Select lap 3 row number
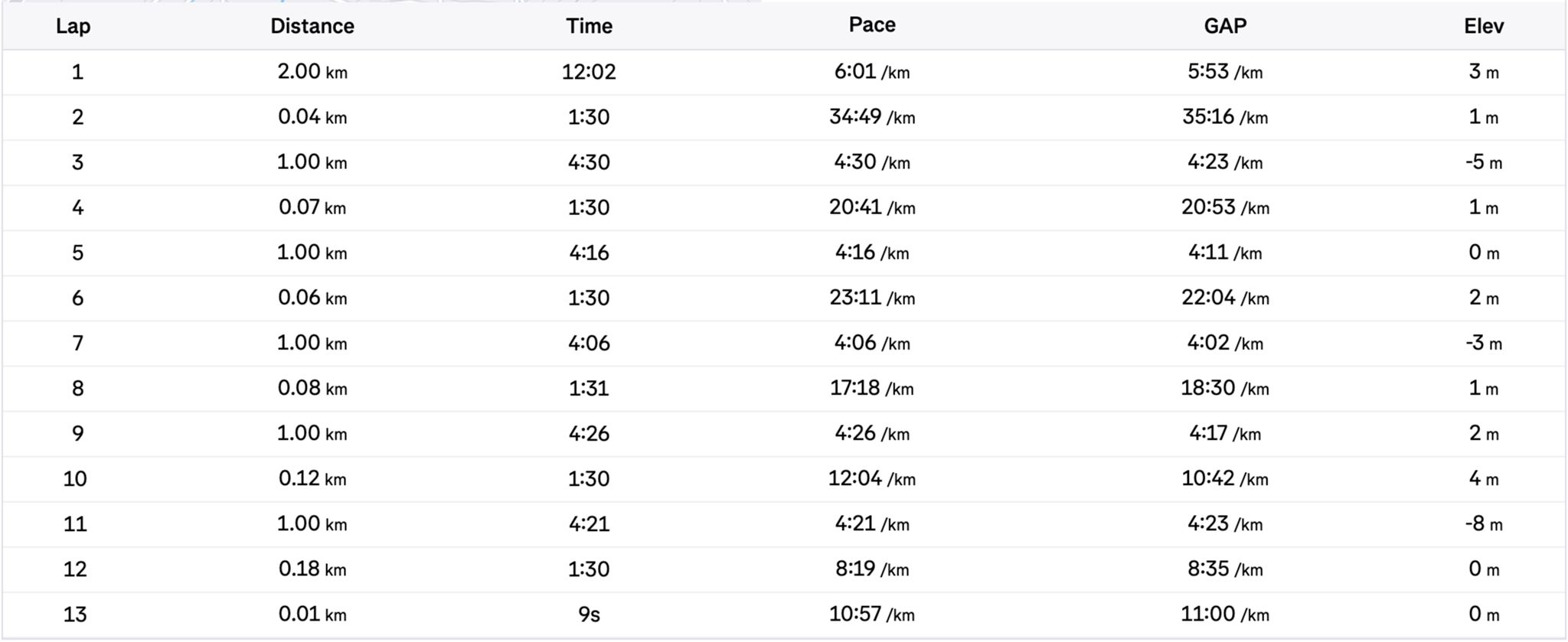Image resolution: width=1568 pixels, height=642 pixels. click(77, 162)
